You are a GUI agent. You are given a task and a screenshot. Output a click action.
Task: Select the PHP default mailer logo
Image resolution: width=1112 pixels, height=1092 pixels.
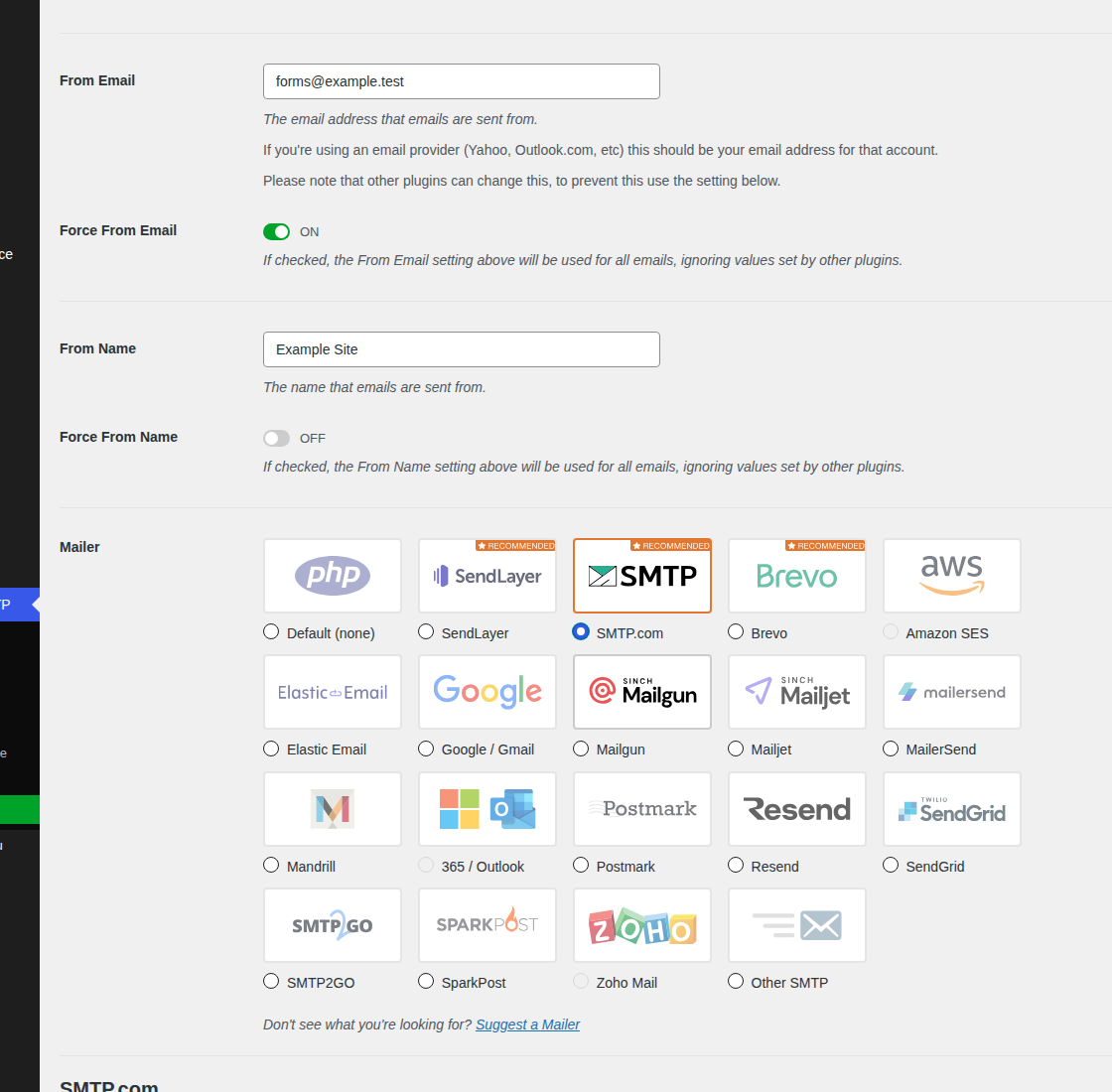point(332,576)
